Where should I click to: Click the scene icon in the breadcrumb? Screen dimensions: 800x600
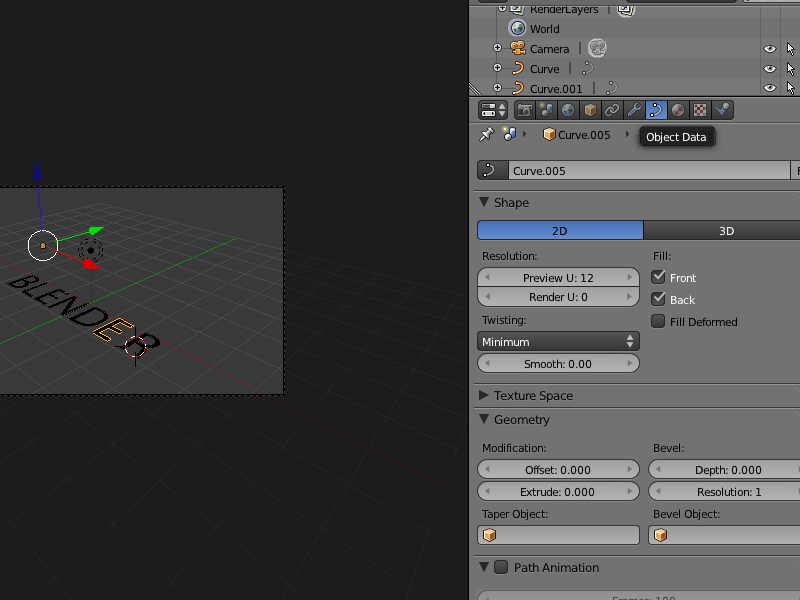(509, 134)
